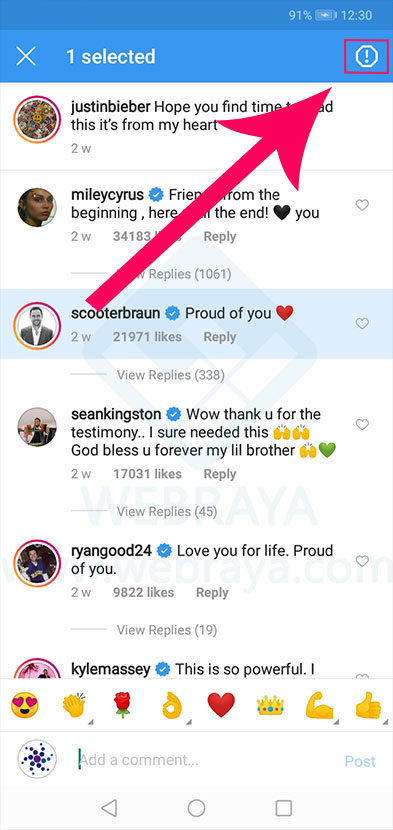Viewport: 393px width, 830px height.
Task: Insert the rose emoji
Action: 122,706
